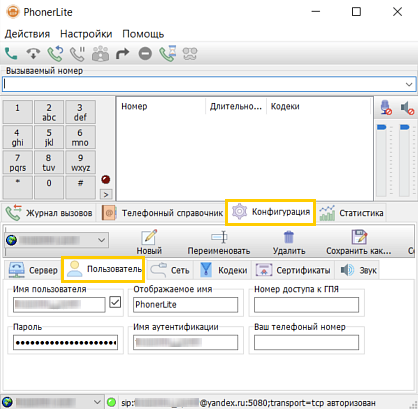The height and width of the screenshot is (409, 418).
Task: Click the hold call icon
Action: pyautogui.click(x=78, y=53)
